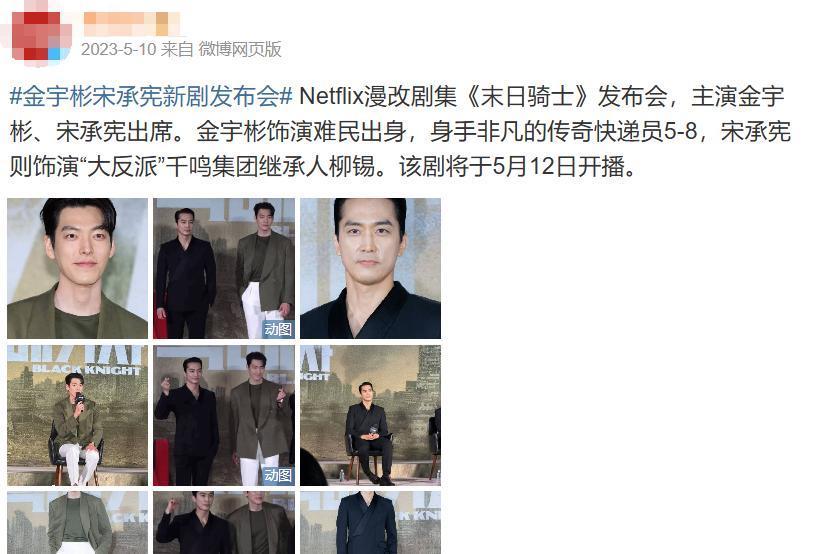816x554 pixels.
Task: Open photo of seated man holding microphone
Action: [78, 416]
